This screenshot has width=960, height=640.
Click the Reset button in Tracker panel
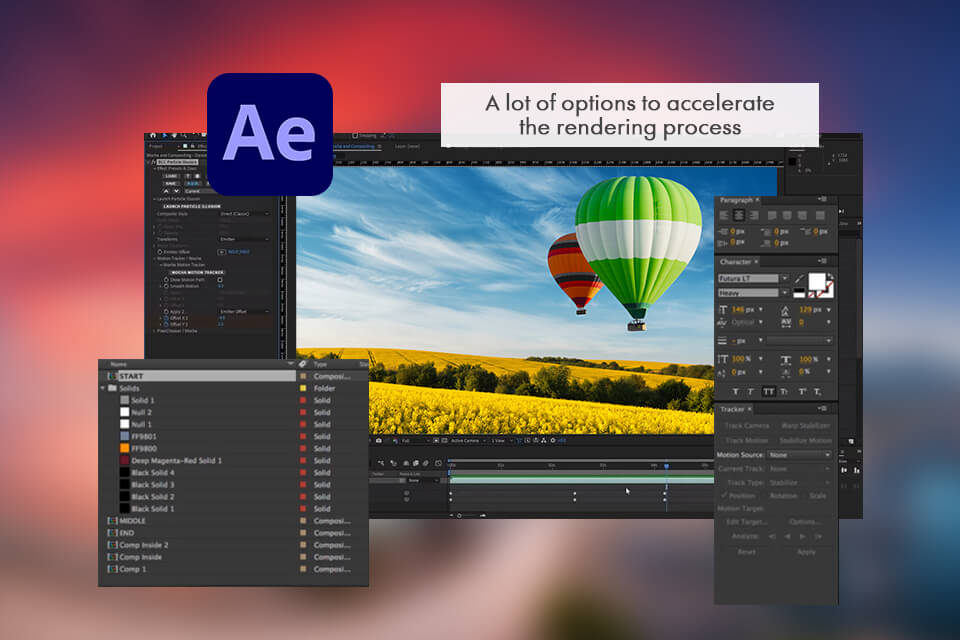(x=746, y=552)
